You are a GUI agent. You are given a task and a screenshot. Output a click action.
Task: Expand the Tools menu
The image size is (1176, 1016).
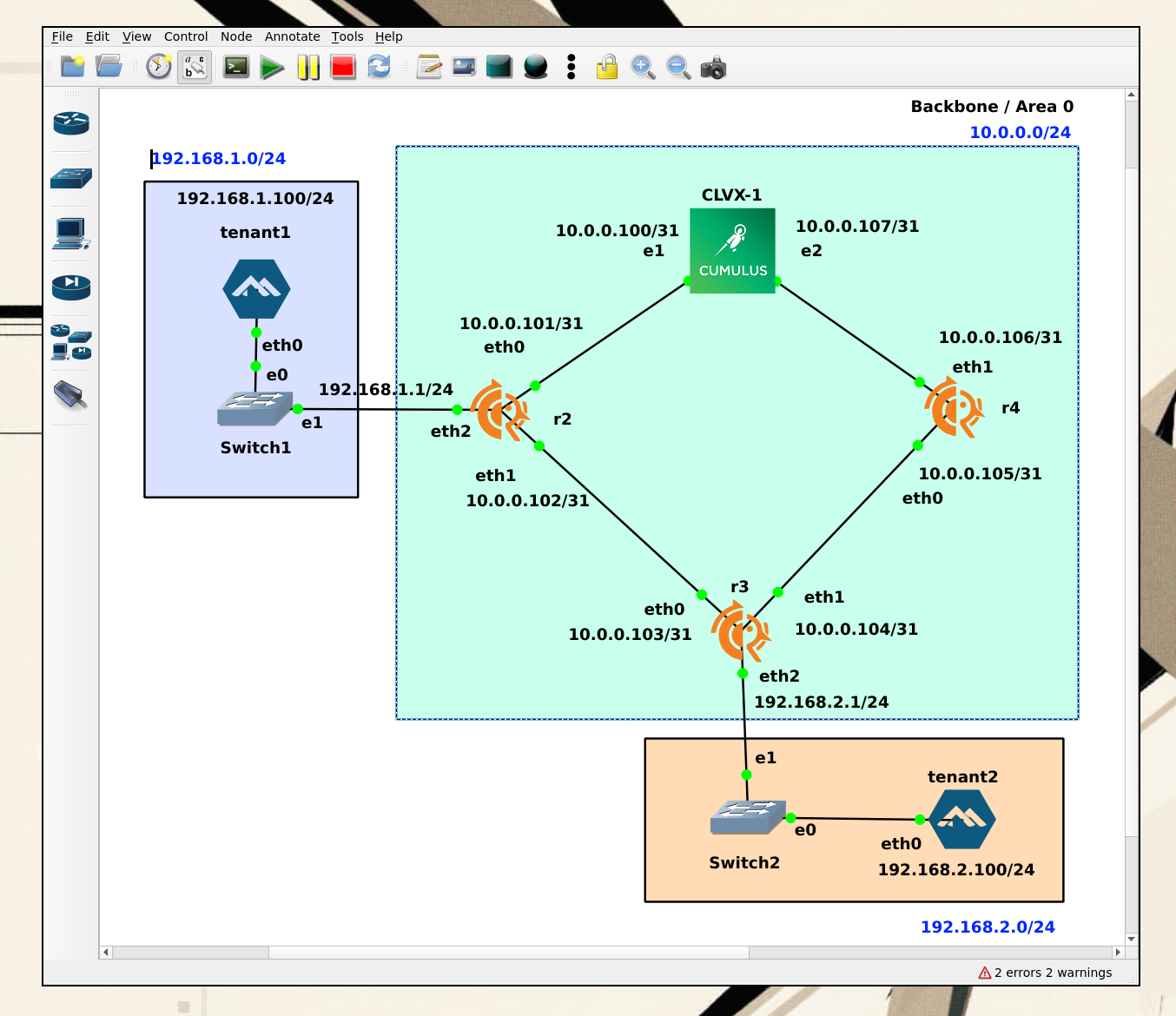pos(347,36)
